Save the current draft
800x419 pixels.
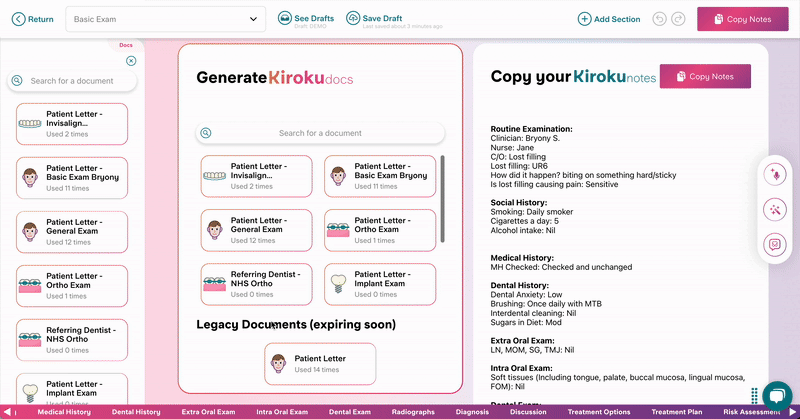[375, 19]
